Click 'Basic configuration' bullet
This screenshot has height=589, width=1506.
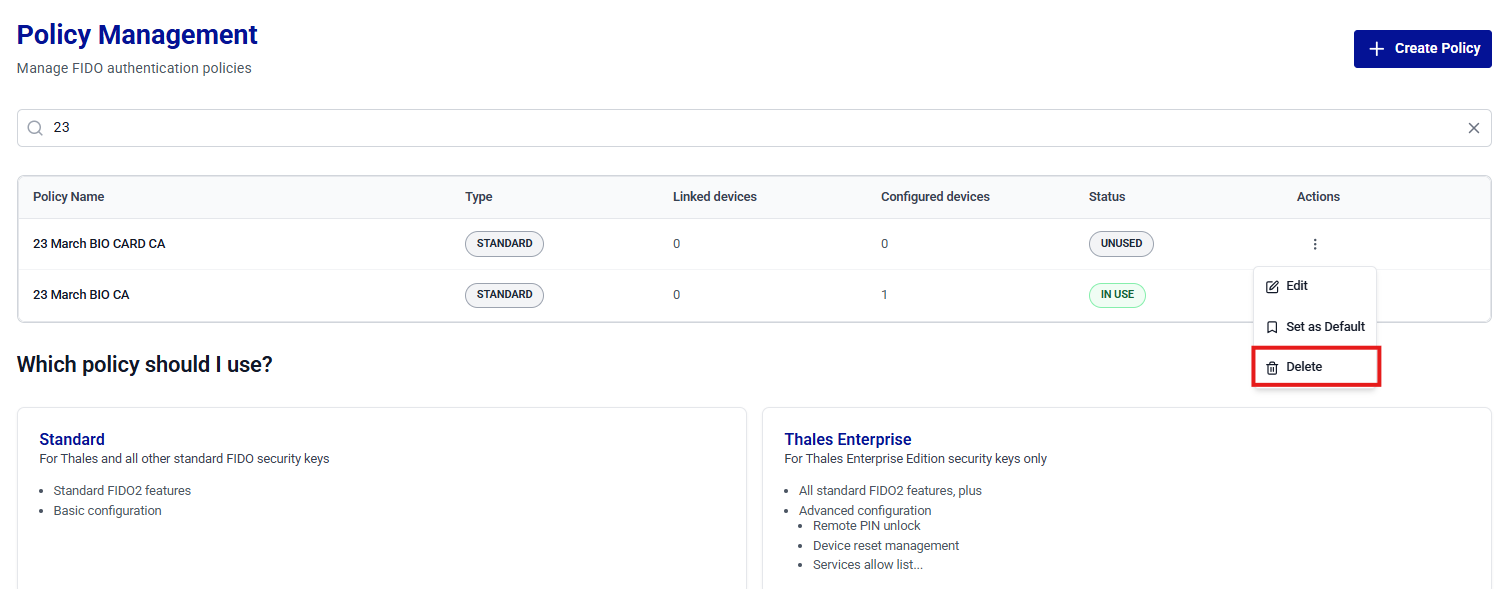[108, 511]
